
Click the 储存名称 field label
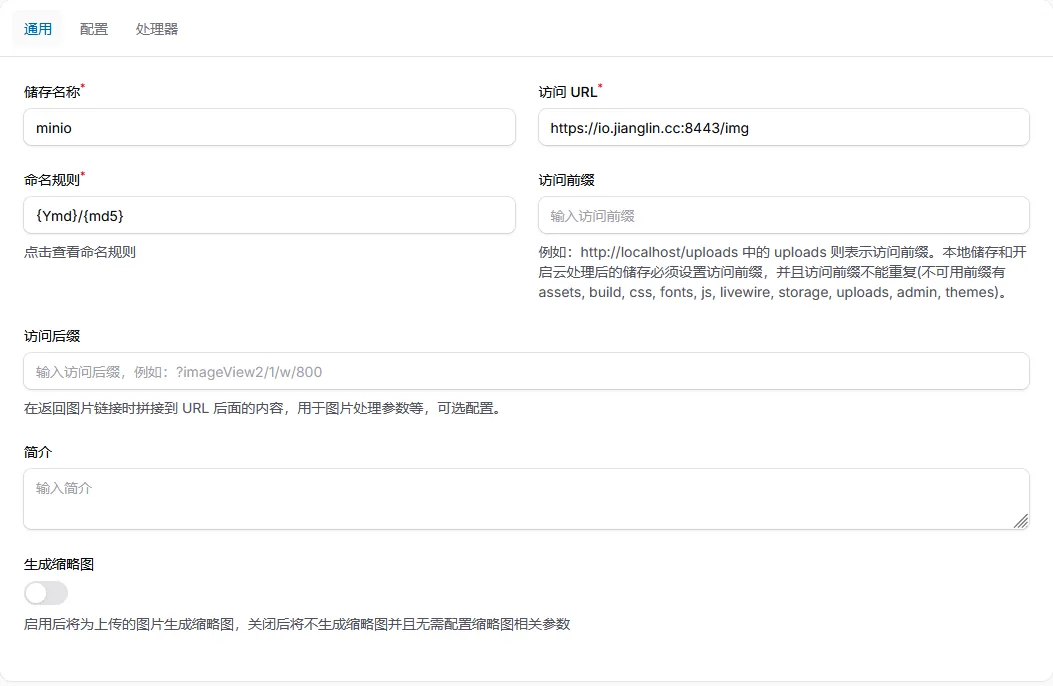52,92
